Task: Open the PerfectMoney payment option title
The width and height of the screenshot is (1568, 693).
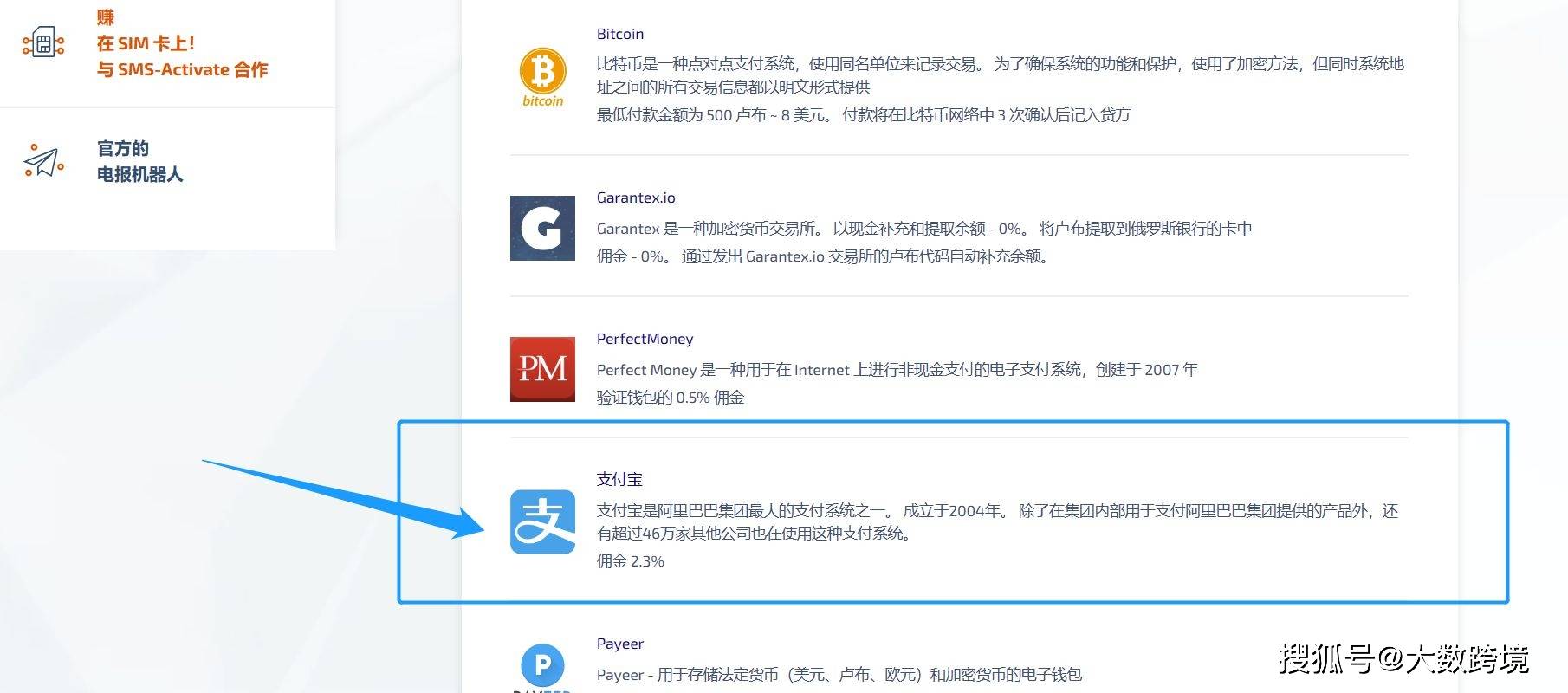Action: click(x=645, y=339)
